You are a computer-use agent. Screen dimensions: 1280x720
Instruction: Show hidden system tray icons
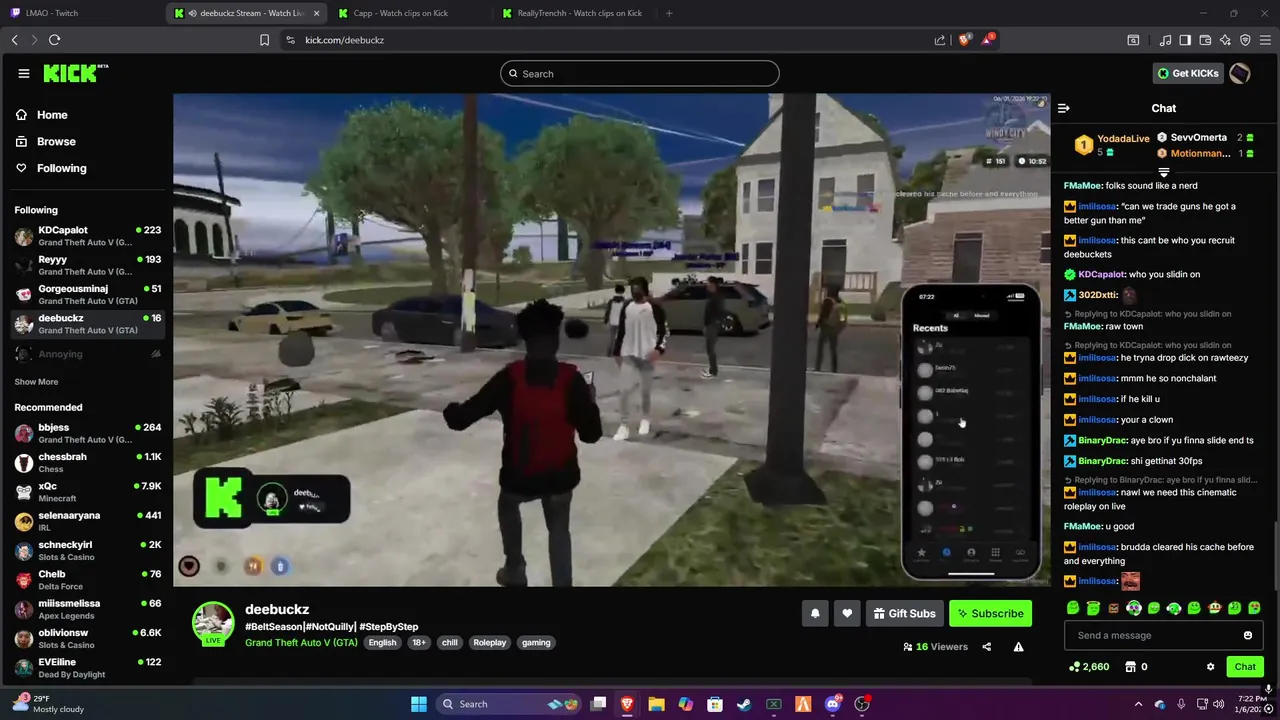point(1138,704)
